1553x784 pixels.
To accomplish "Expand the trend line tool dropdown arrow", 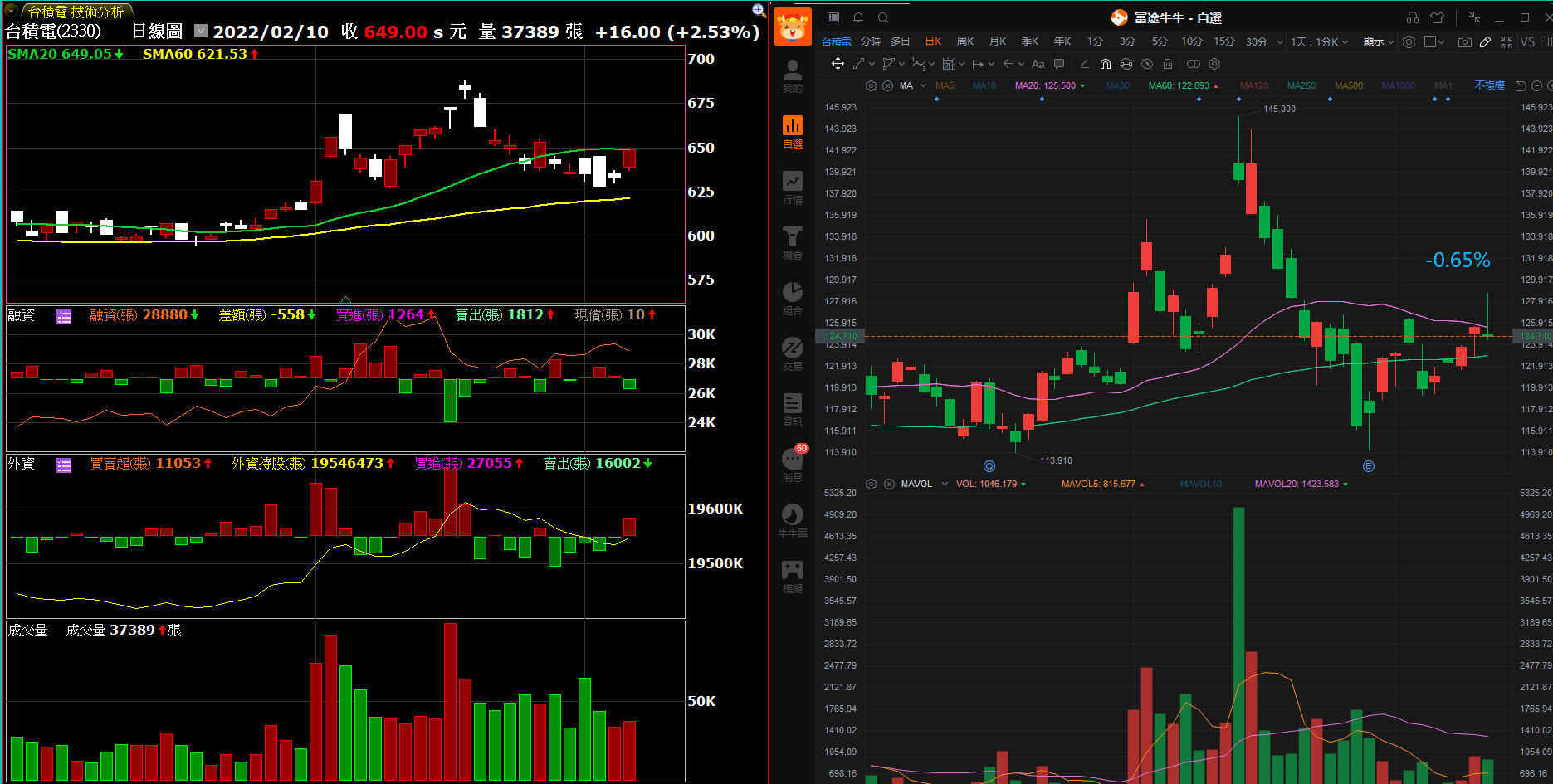I will tap(872, 64).
